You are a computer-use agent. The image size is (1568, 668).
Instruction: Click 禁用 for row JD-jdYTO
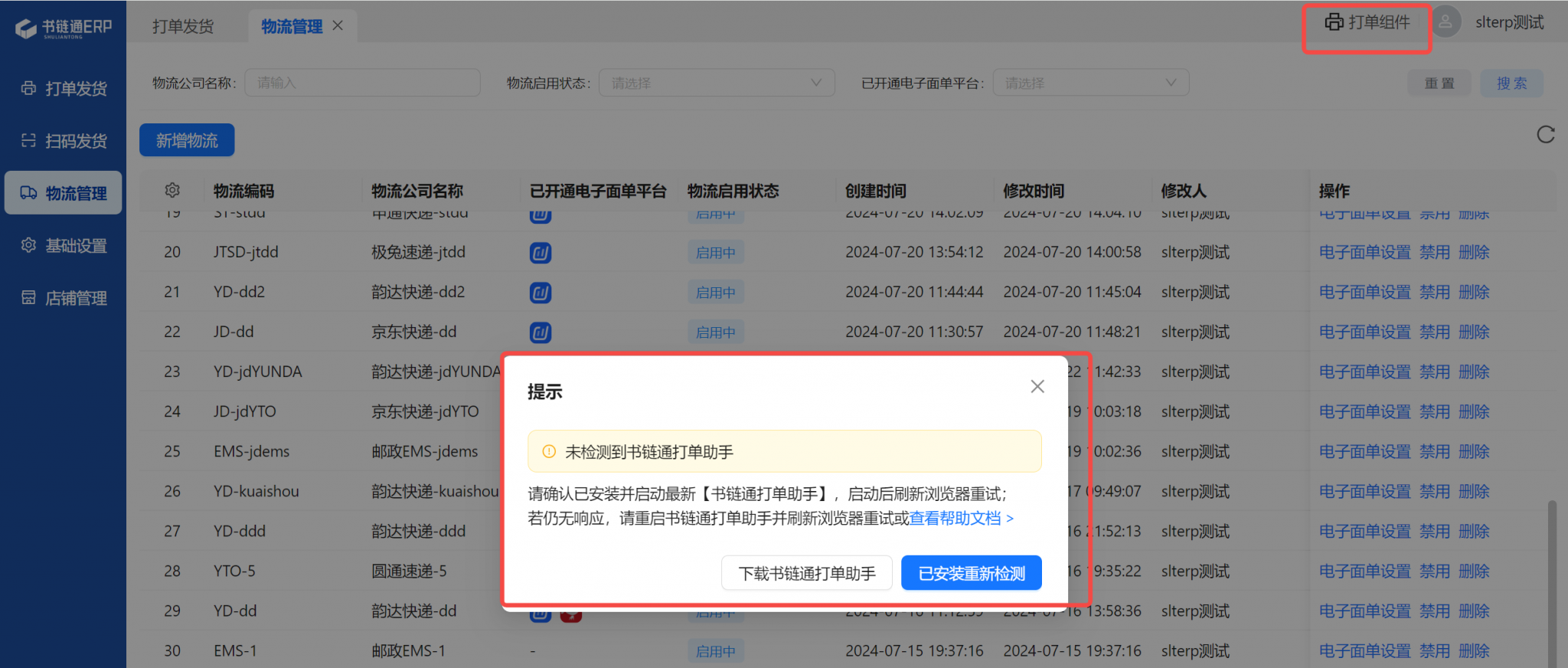1435,411
